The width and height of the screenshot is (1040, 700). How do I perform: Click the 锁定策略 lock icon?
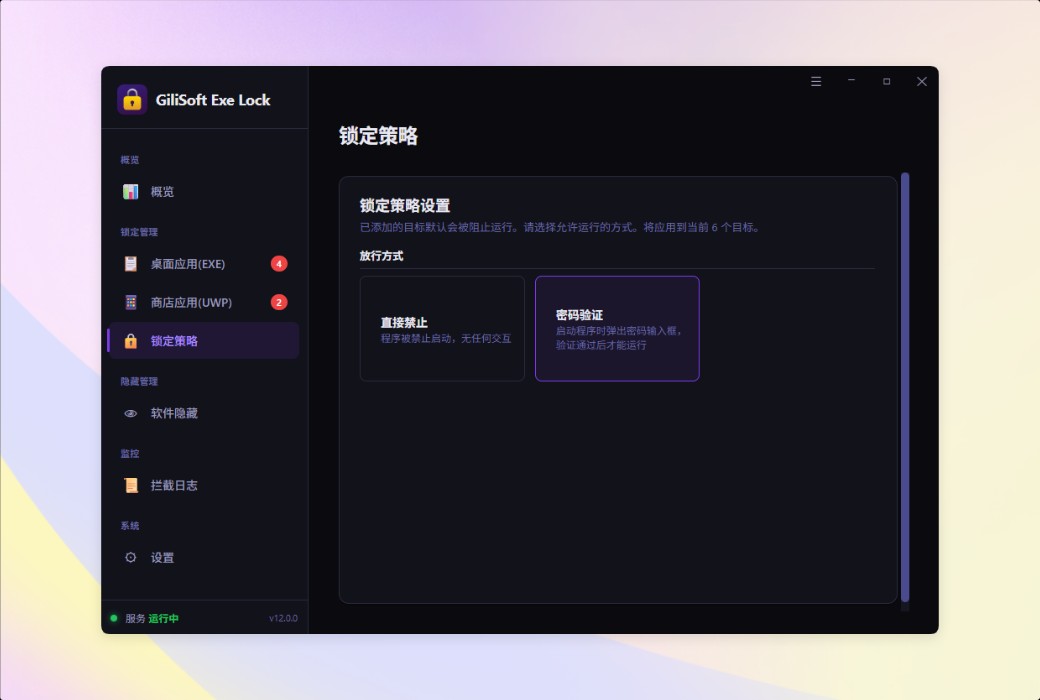point(131,341)
